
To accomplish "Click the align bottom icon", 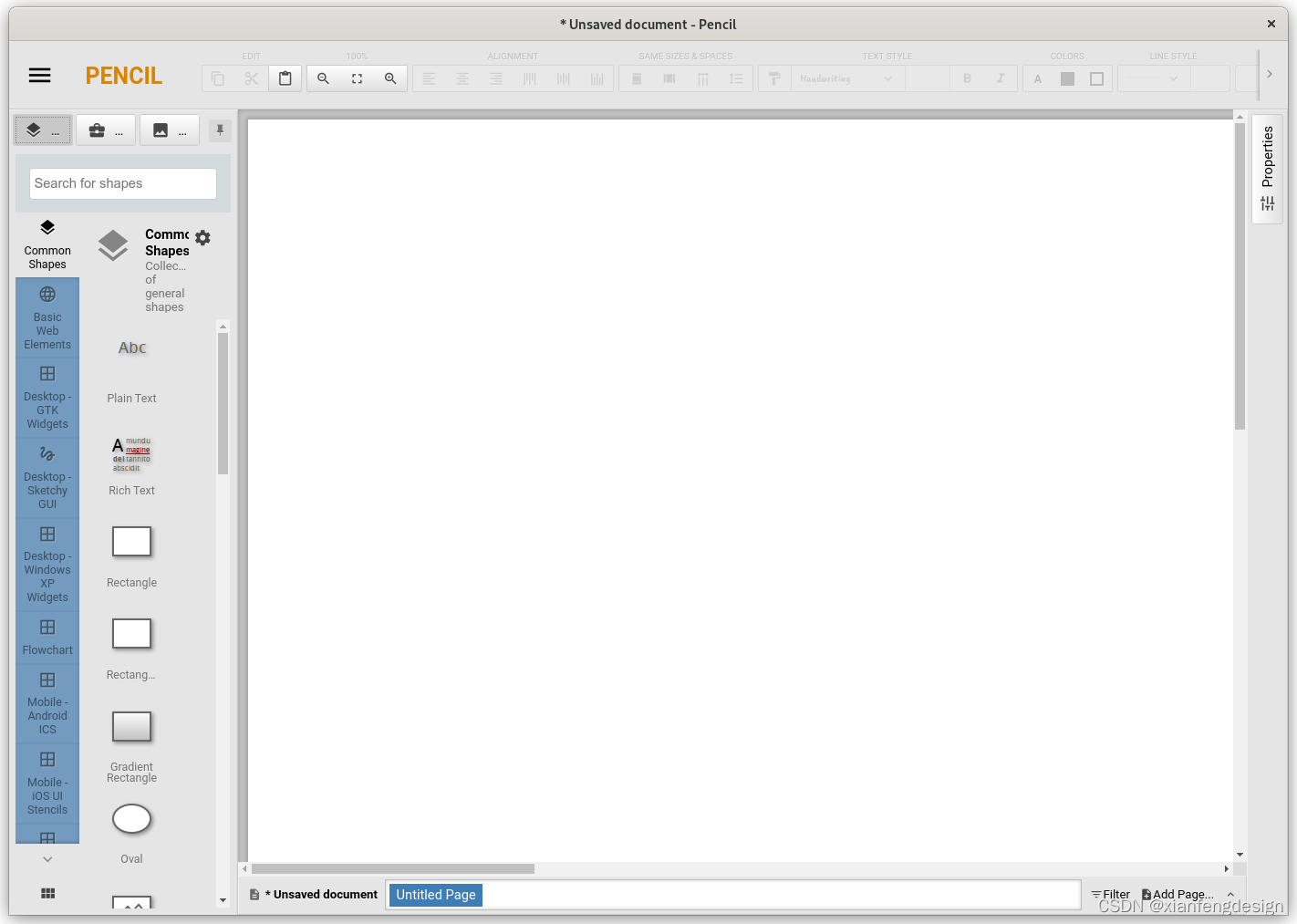I will [x=597, y=78].
